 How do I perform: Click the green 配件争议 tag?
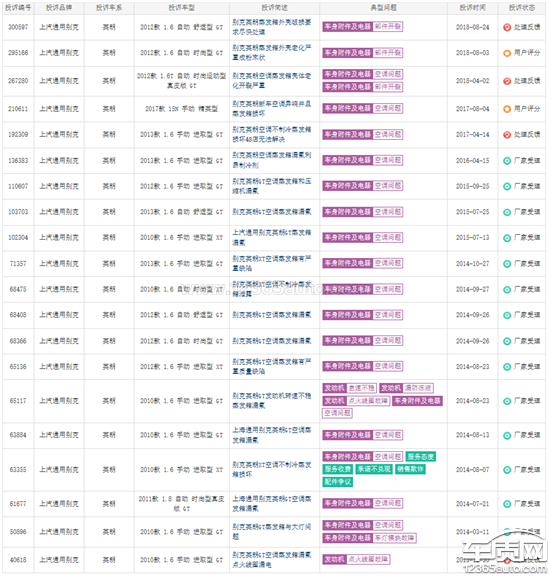[x=338, y=482]
